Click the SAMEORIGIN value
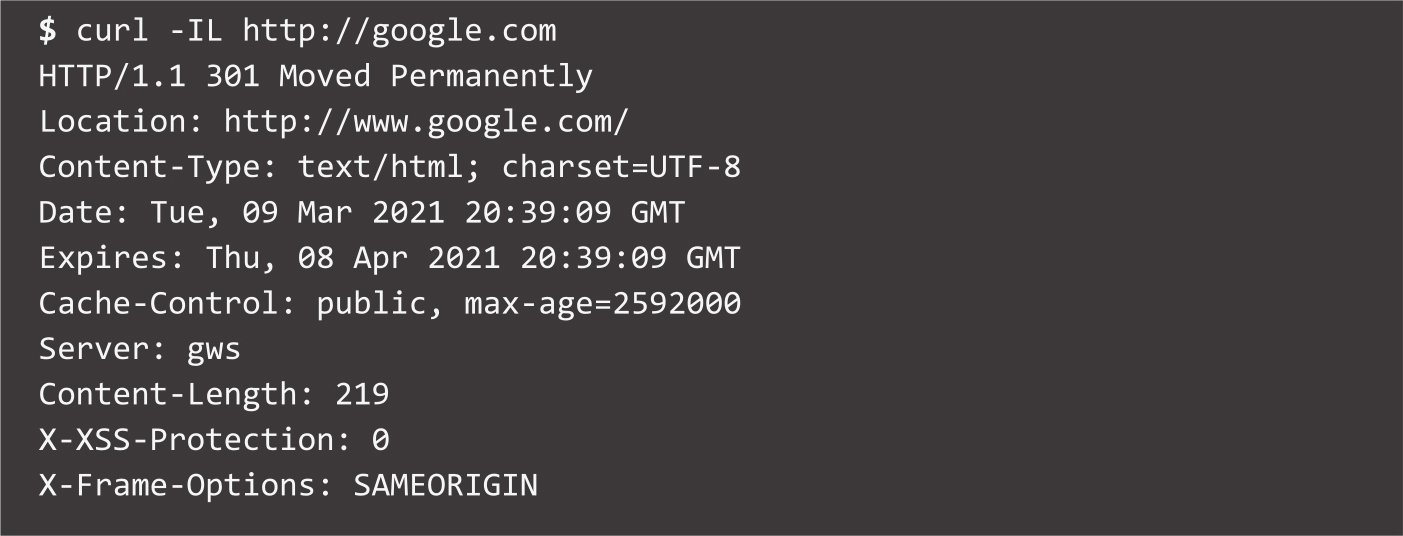The height and width of the screenshot is (536, 1403). point(446,485)
